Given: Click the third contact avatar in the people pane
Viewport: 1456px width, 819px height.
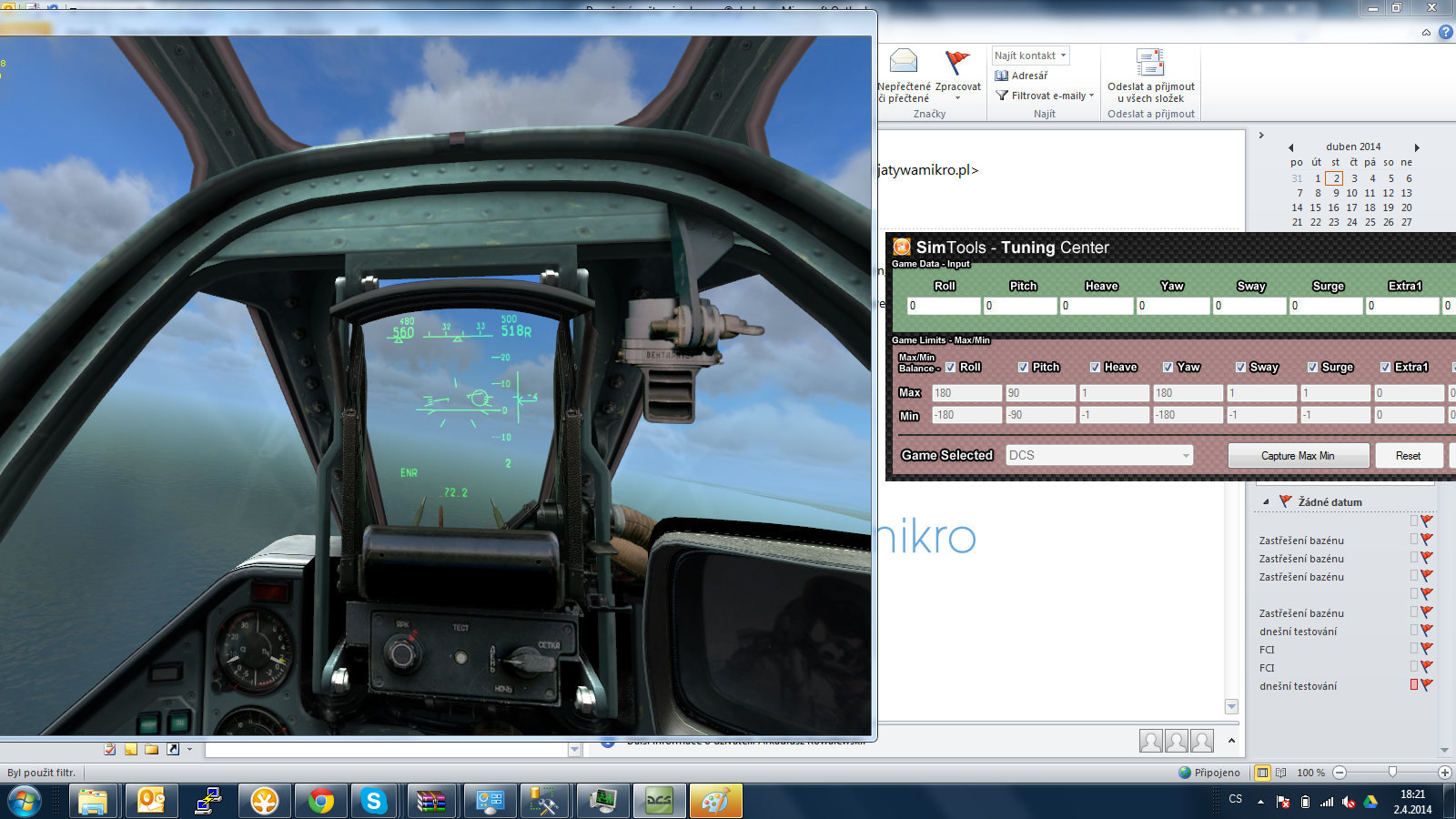Looking at the screenshot, I should 1202,741.
